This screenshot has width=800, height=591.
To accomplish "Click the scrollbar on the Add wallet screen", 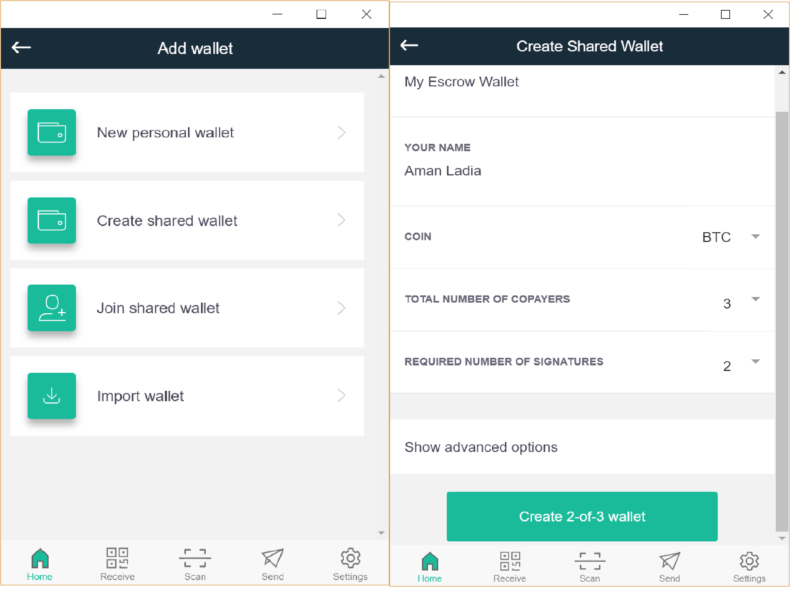I will coord(380,300).
